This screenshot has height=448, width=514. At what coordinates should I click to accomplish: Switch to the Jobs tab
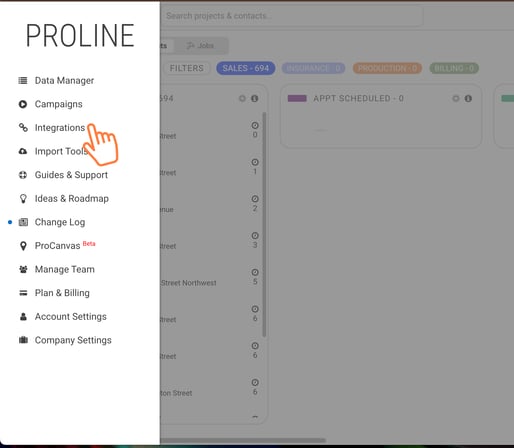click(201, 46)
